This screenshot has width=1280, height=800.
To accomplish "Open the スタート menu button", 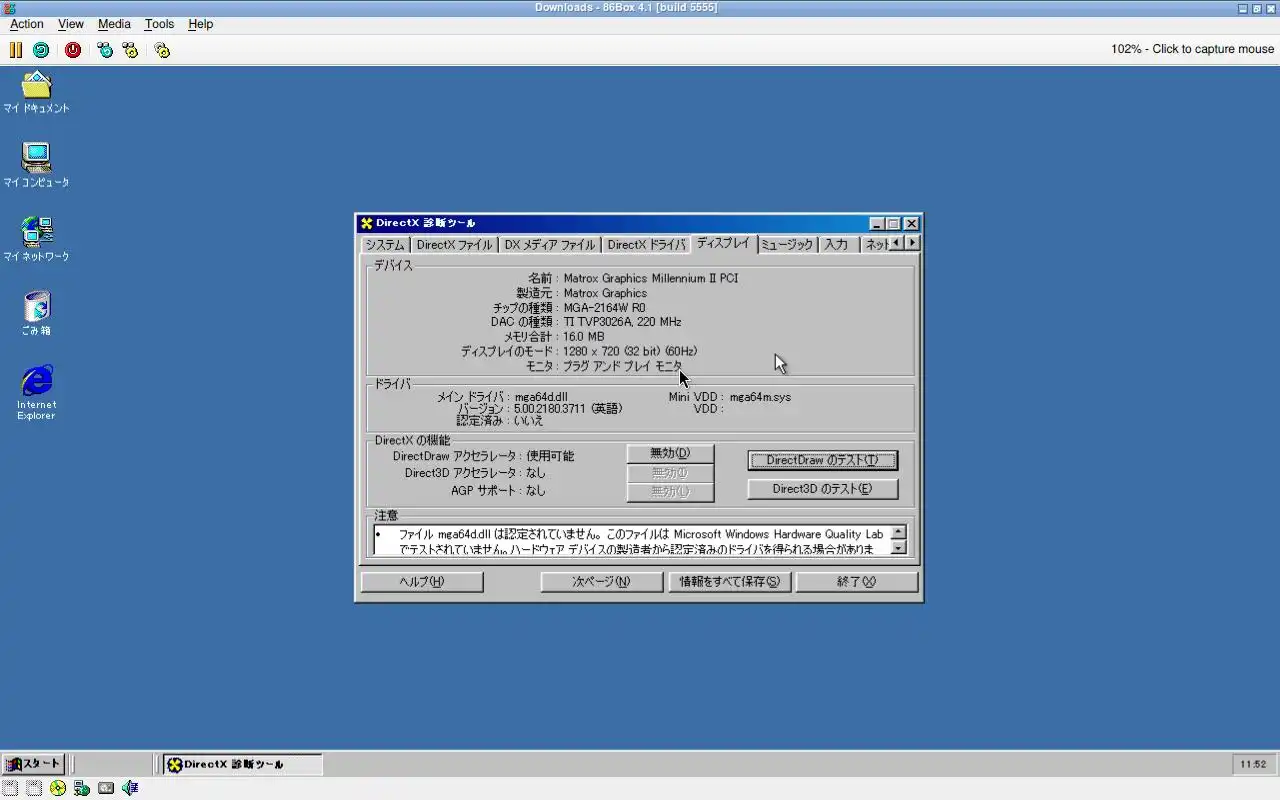I will (x=34, y=764).
